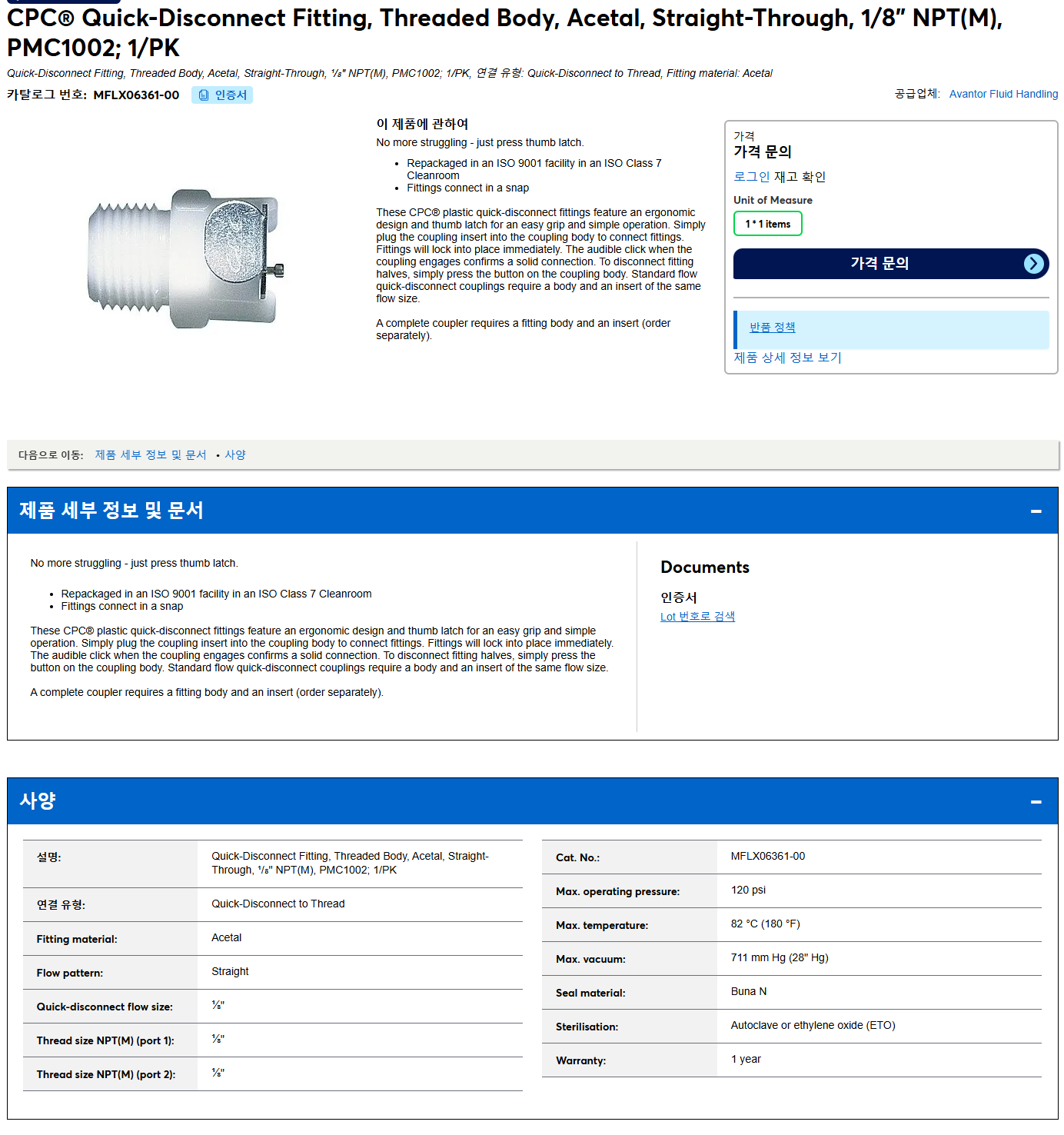Click the catalog number MFLX06361-00 text

[x=136, y=95]
